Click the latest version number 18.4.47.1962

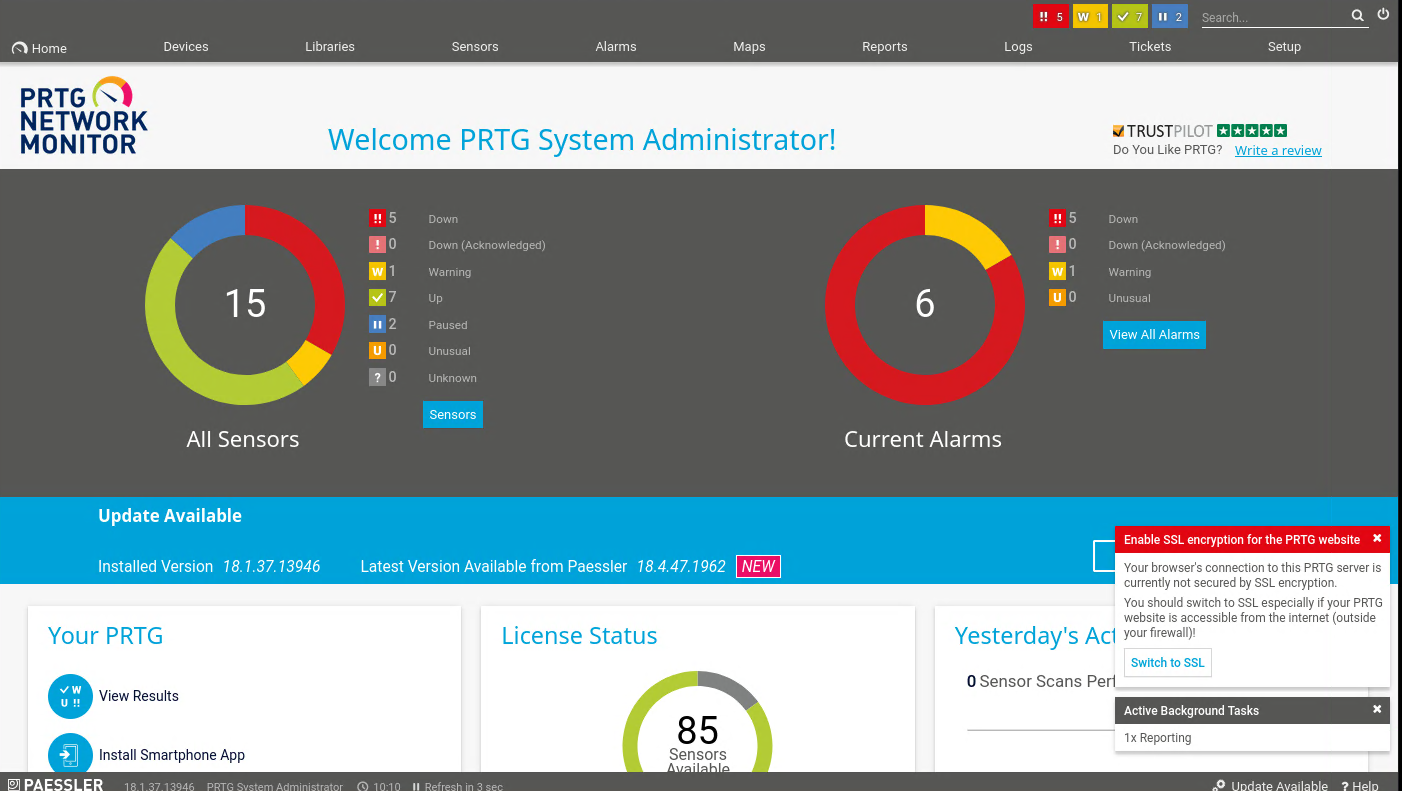point(679,566)
